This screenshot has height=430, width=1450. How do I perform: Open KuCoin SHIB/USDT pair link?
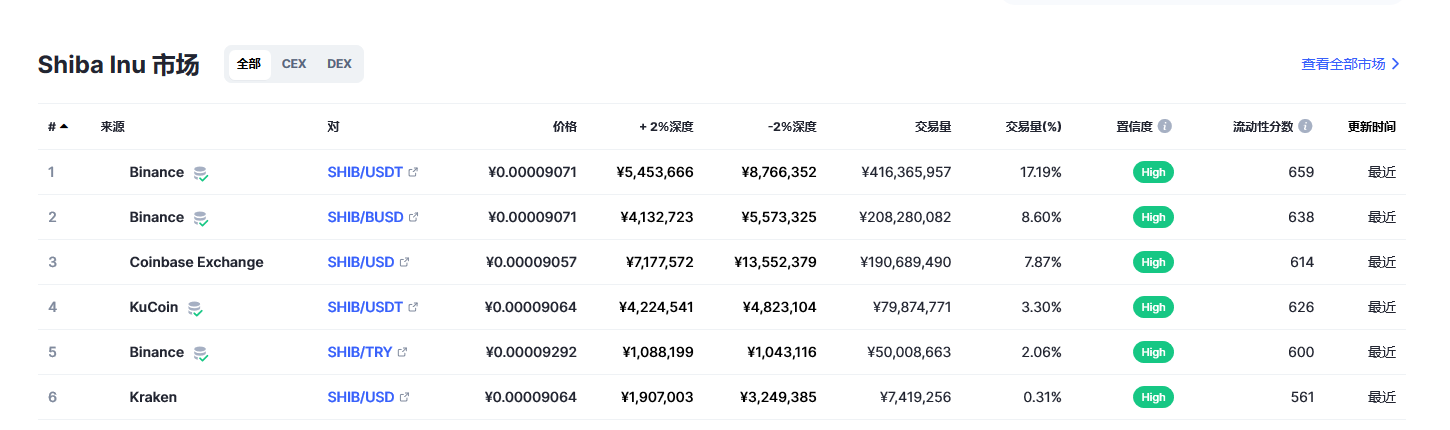click(x=365, y=307)
